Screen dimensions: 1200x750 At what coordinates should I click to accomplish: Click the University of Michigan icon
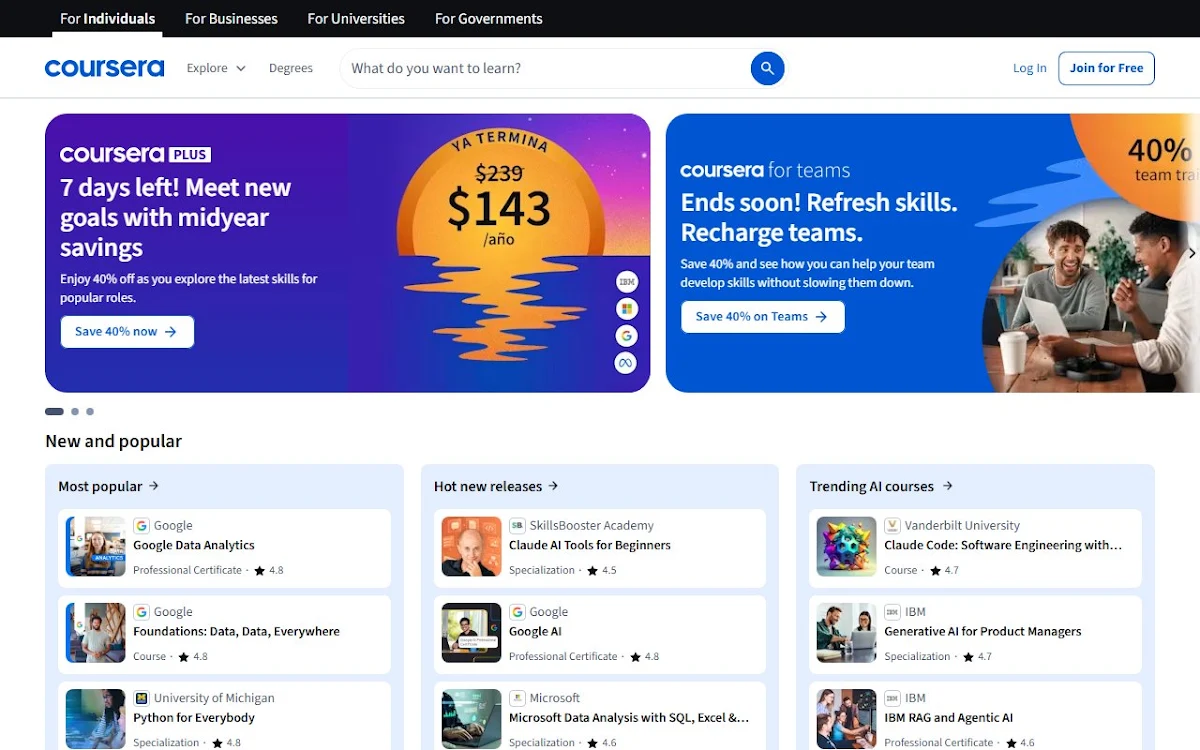(141, 698)
